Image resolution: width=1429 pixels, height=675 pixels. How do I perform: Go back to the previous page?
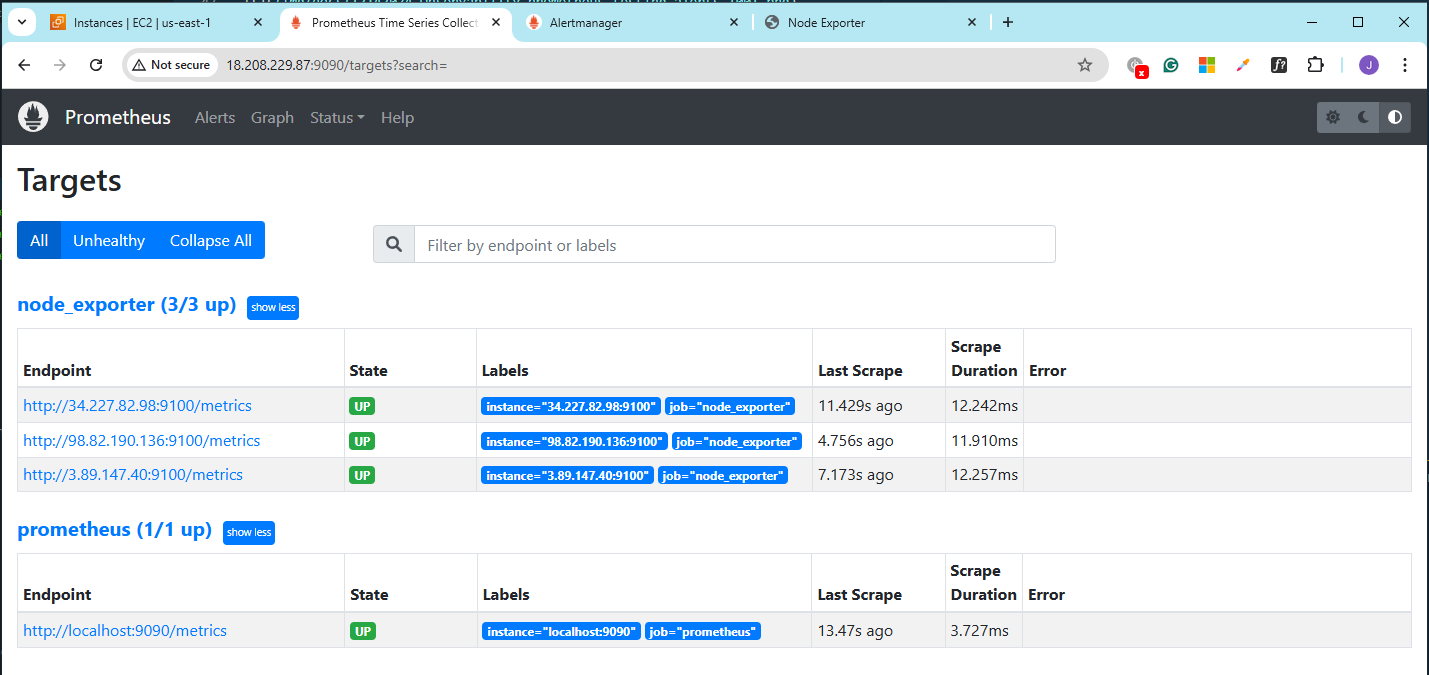click(25, 65)
